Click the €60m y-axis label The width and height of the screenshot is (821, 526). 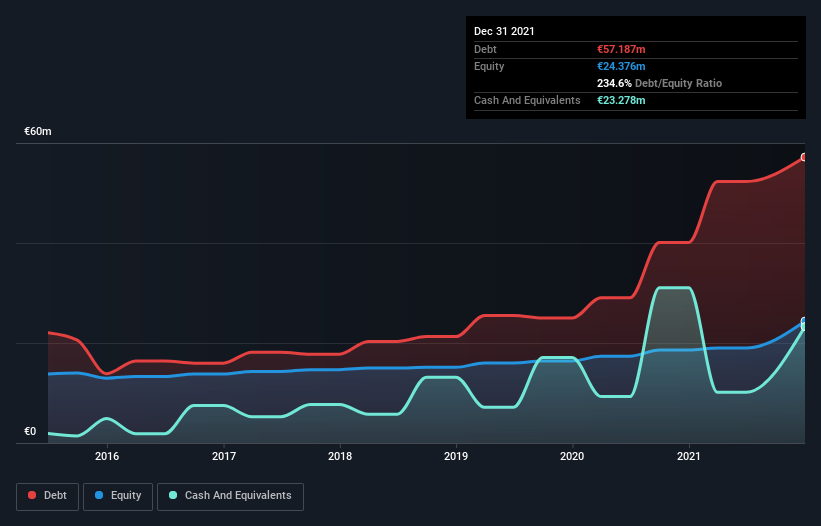(38, 131)
